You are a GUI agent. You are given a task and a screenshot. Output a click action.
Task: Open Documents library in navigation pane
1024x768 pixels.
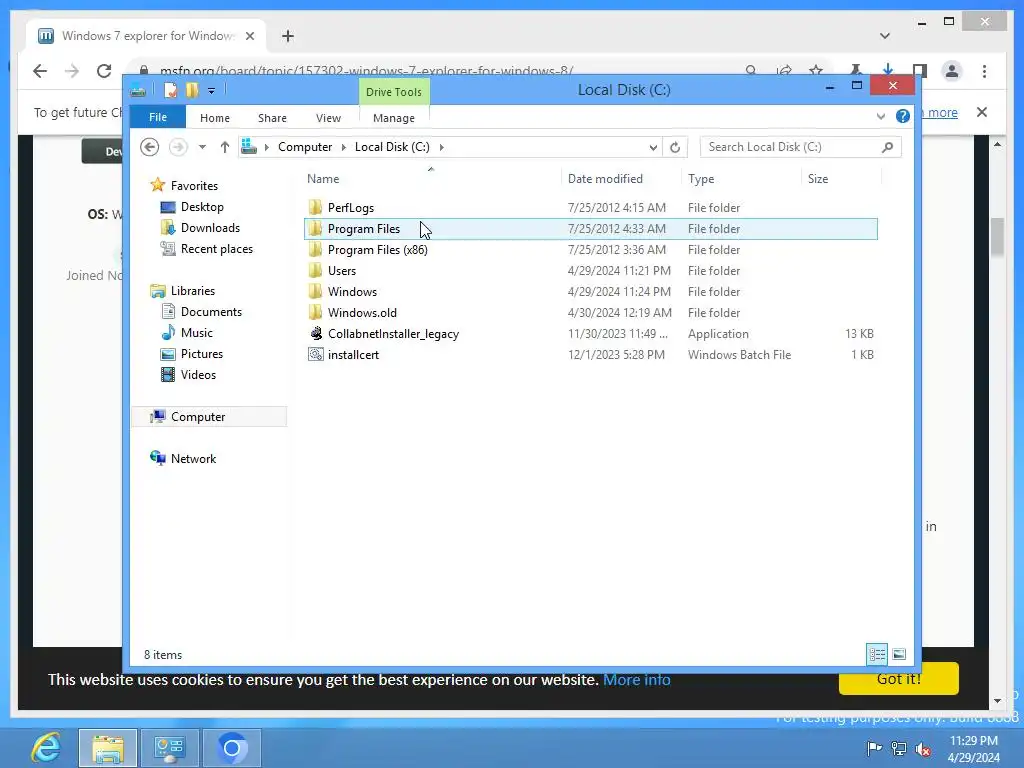[x=211, y=312]
